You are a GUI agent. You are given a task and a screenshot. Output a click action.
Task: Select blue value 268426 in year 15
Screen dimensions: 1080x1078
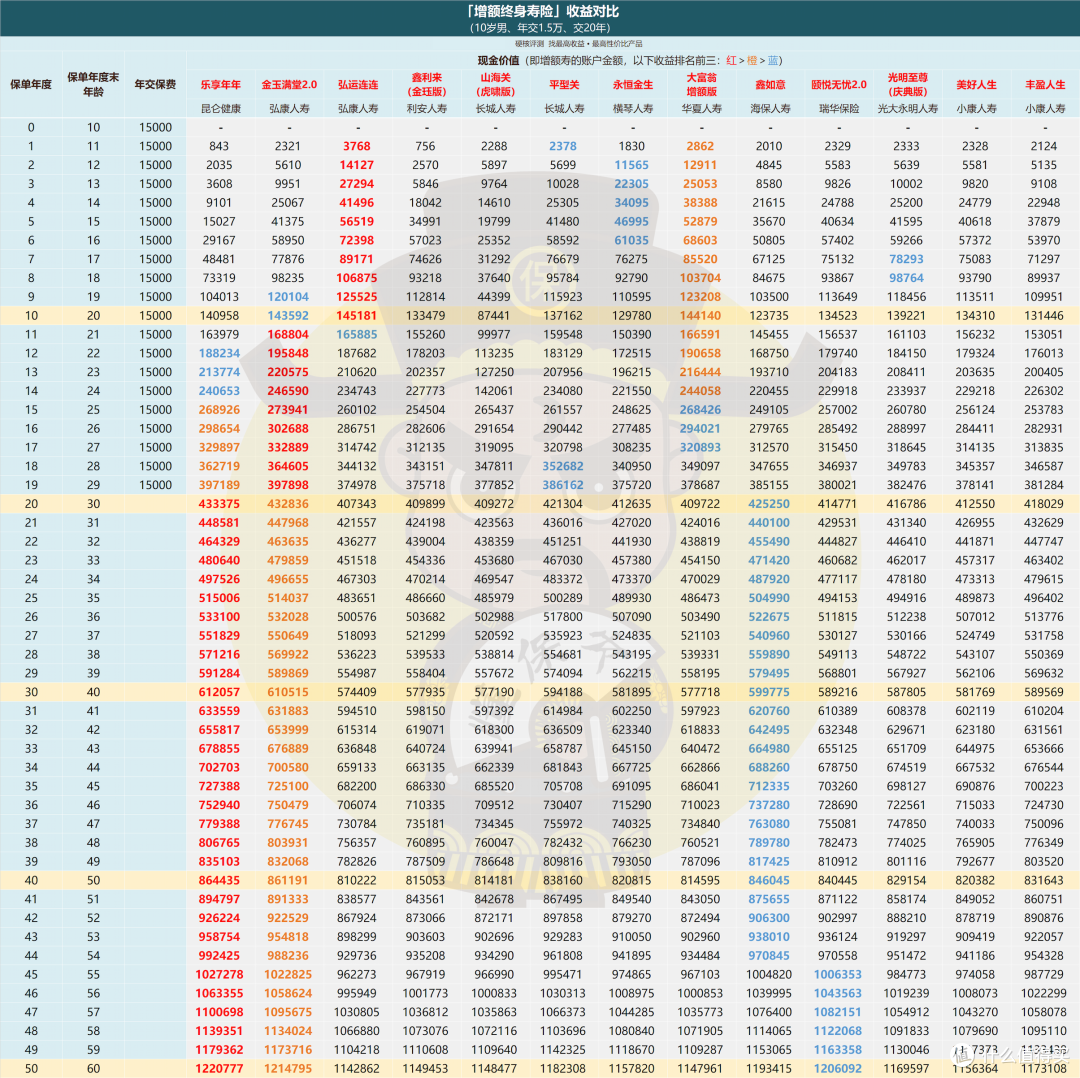(x=700, y=410)
